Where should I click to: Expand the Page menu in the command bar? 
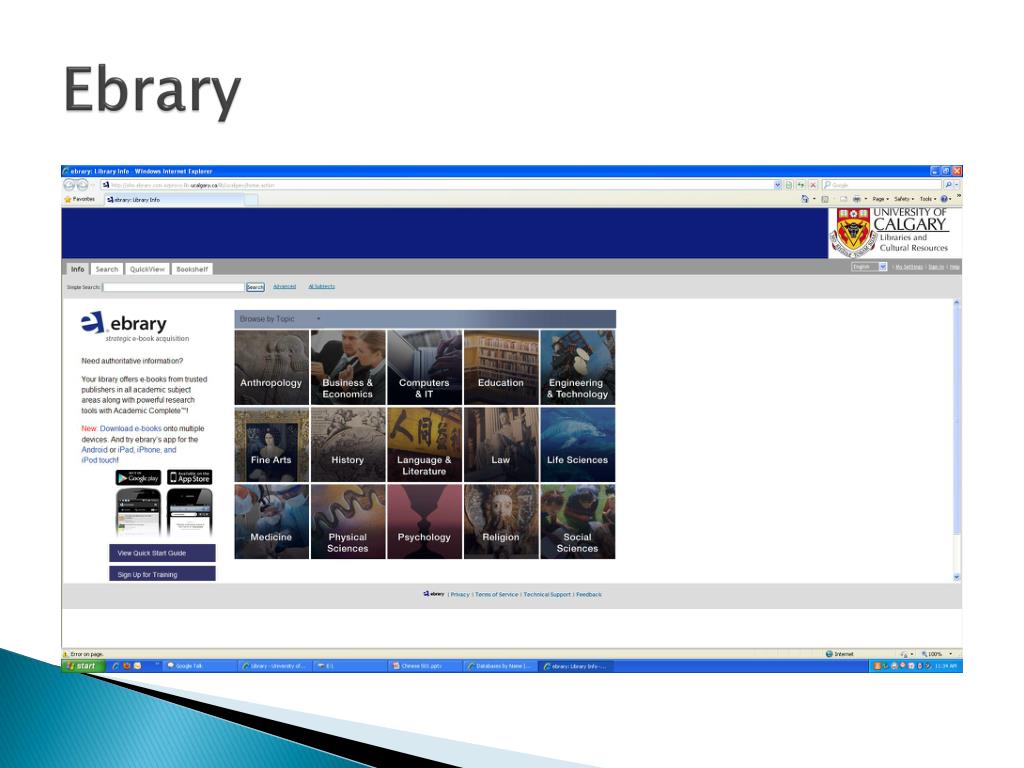880,199
